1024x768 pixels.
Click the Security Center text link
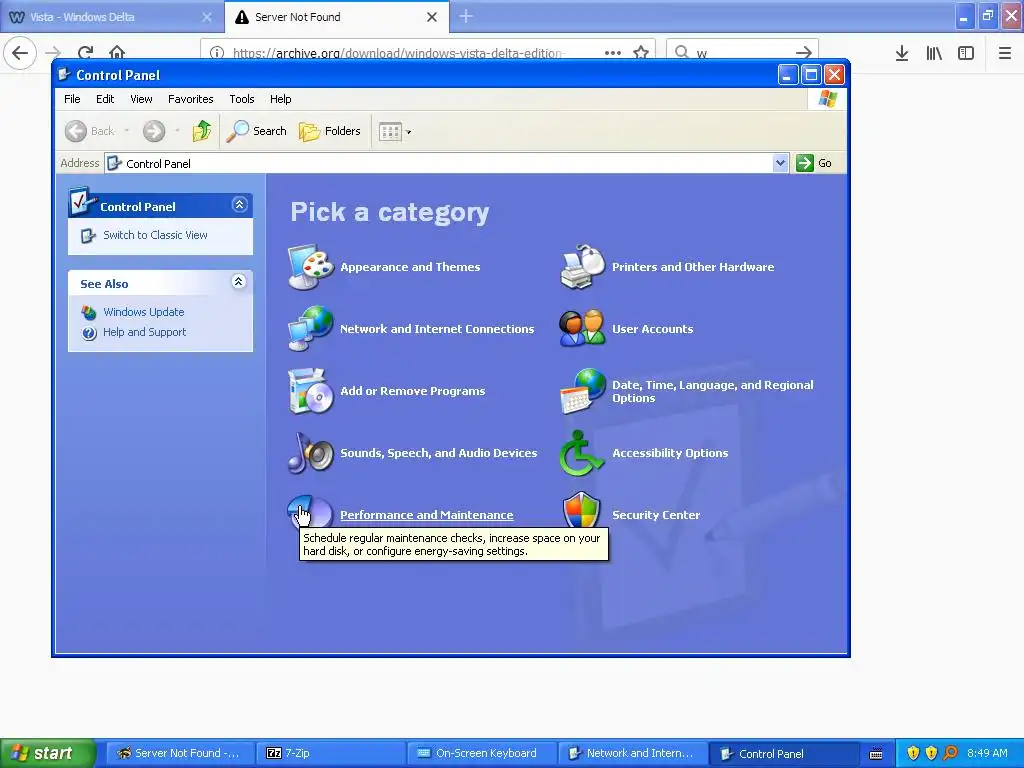656,515
